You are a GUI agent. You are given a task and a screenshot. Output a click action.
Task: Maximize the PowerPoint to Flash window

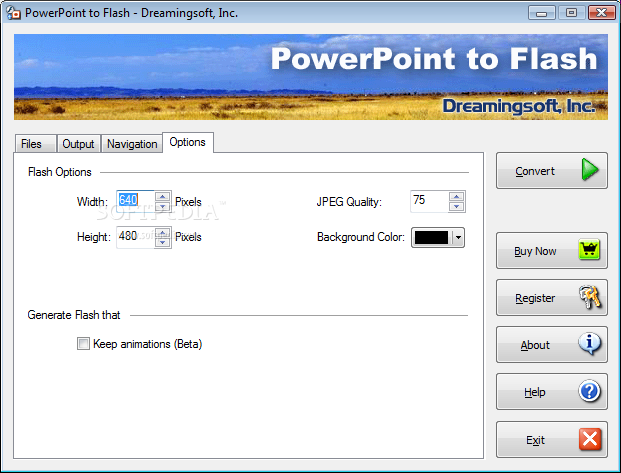pyautogui.click(x=571, y=13)
